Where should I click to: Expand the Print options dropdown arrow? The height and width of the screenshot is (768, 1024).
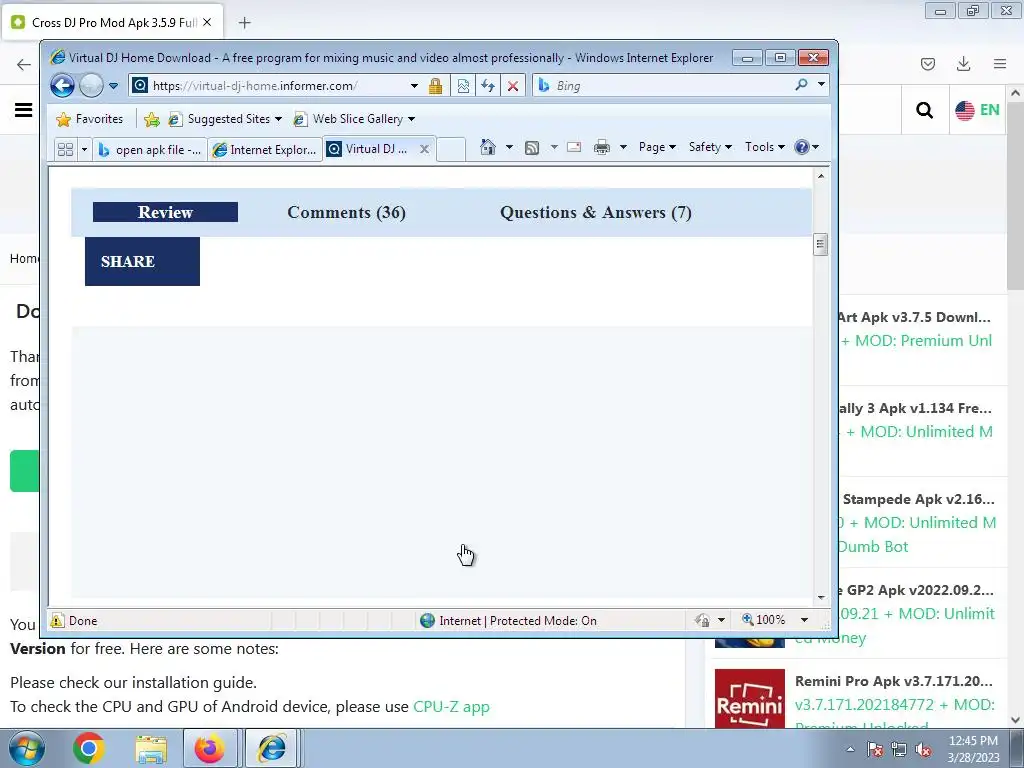(x=623, y=147)
